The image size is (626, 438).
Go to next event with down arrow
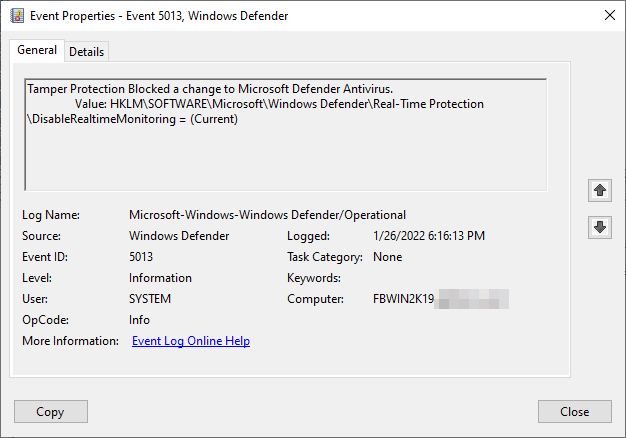600,228
